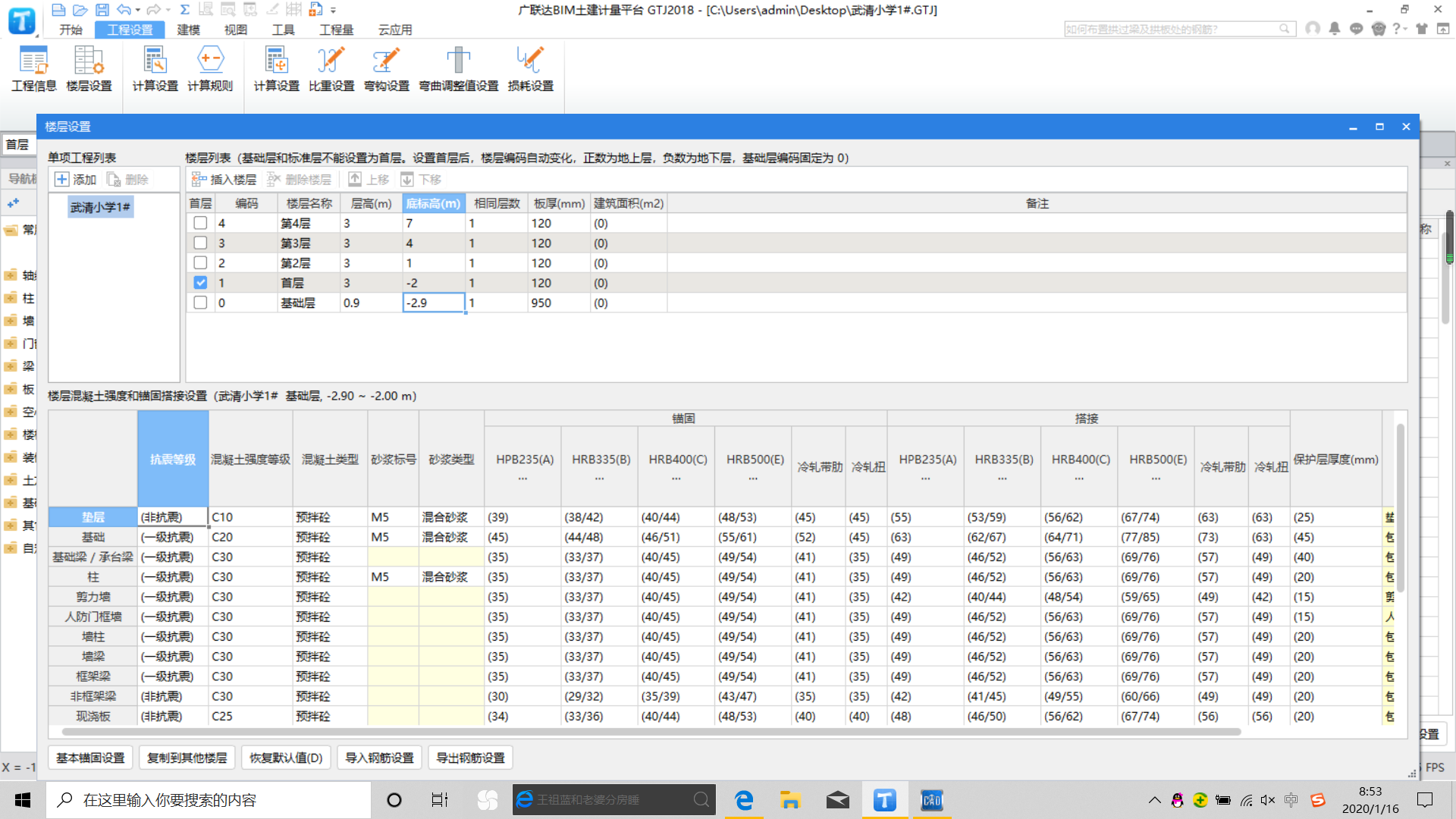Screen dimensions: 1456x819
Task: Switch to the 建模 ribbon tab
Action: point(189,30)
